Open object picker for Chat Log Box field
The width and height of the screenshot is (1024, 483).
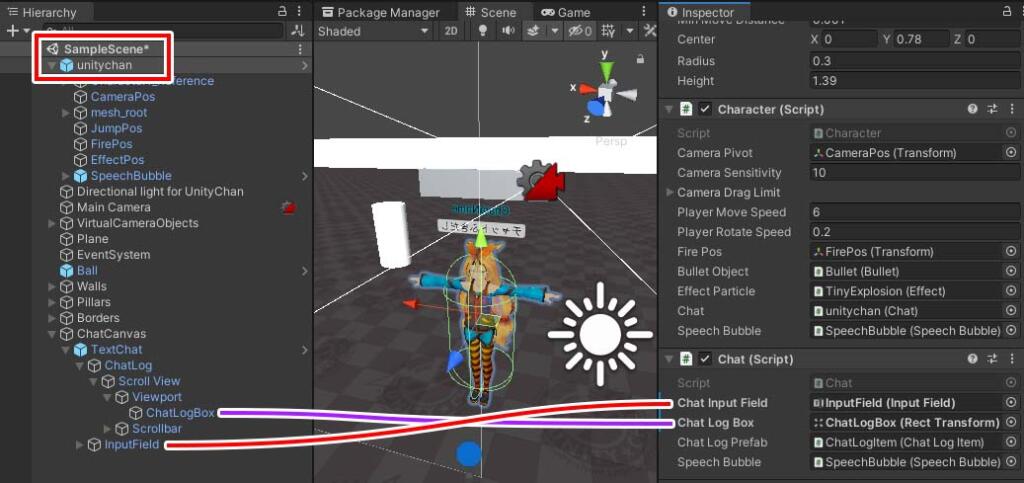click(x=1011, y=422)
